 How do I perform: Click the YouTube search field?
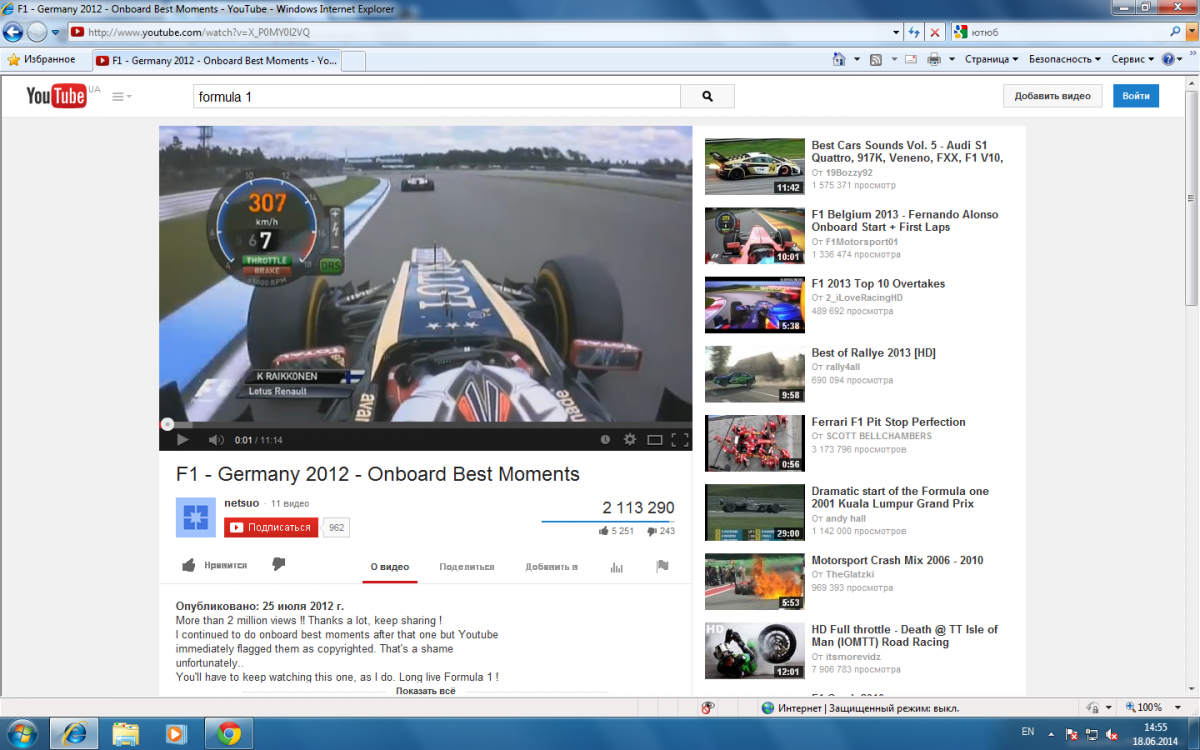point(436,97)
